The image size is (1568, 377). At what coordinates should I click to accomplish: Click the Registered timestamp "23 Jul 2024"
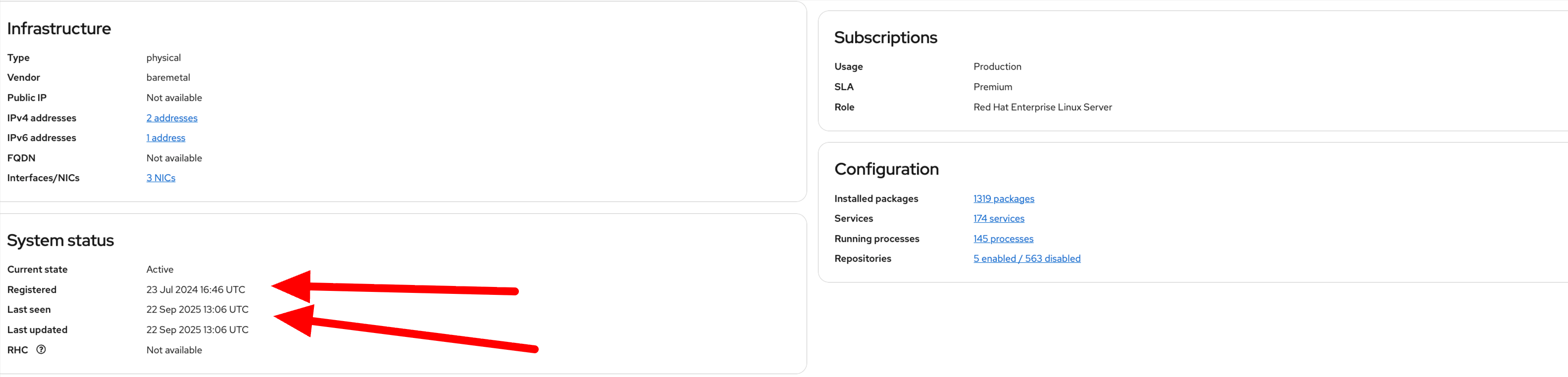point(196,289)
